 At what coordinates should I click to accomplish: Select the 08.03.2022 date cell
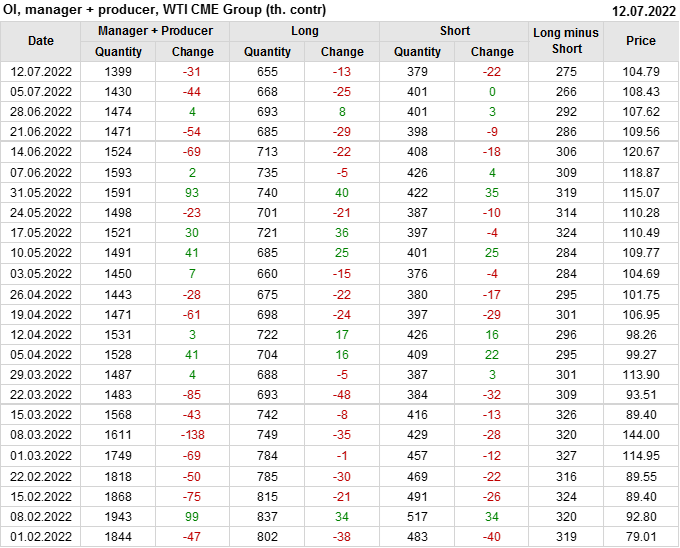[41, 435]
